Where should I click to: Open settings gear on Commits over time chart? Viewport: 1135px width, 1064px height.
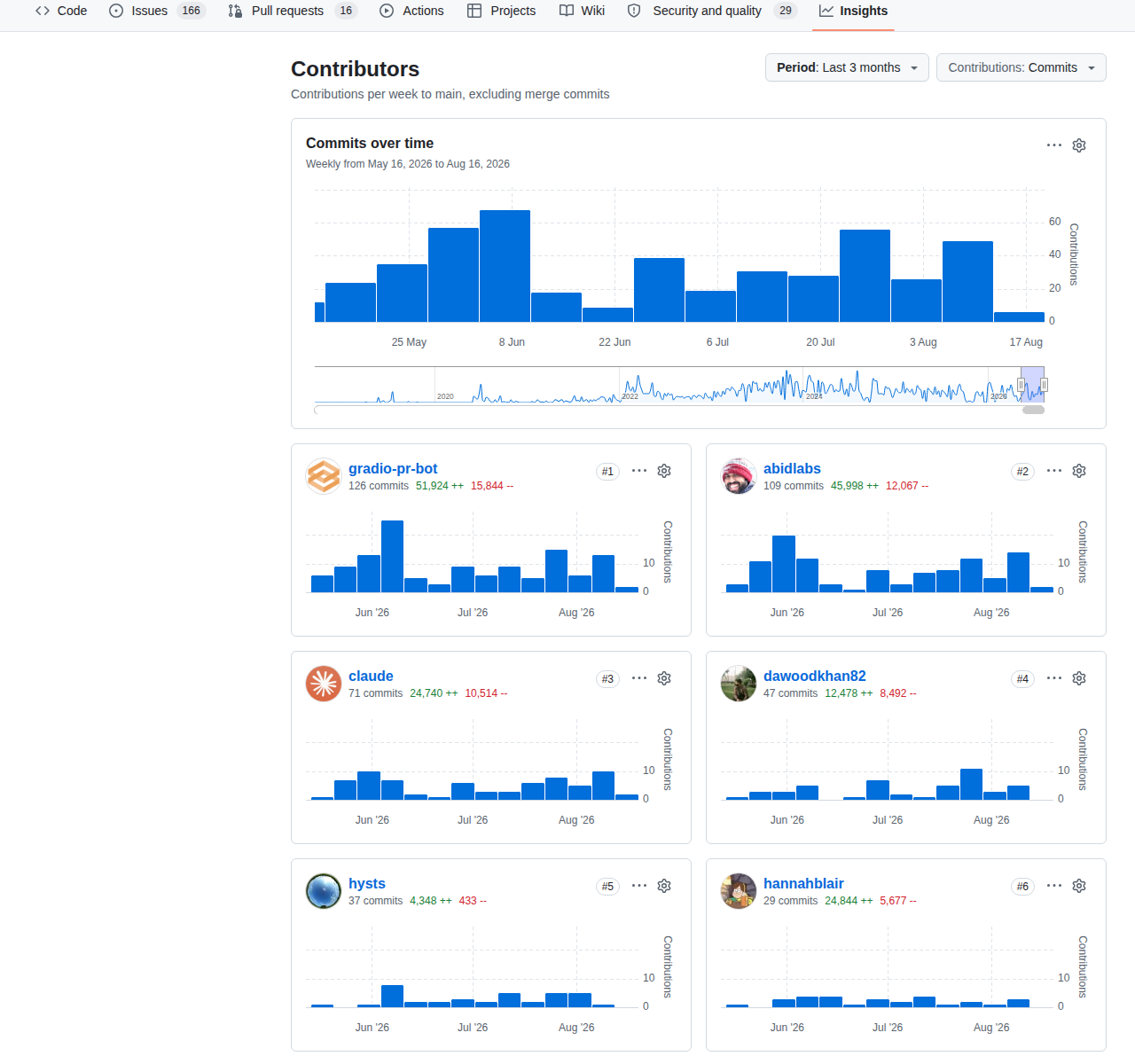tap(1079, 145)
